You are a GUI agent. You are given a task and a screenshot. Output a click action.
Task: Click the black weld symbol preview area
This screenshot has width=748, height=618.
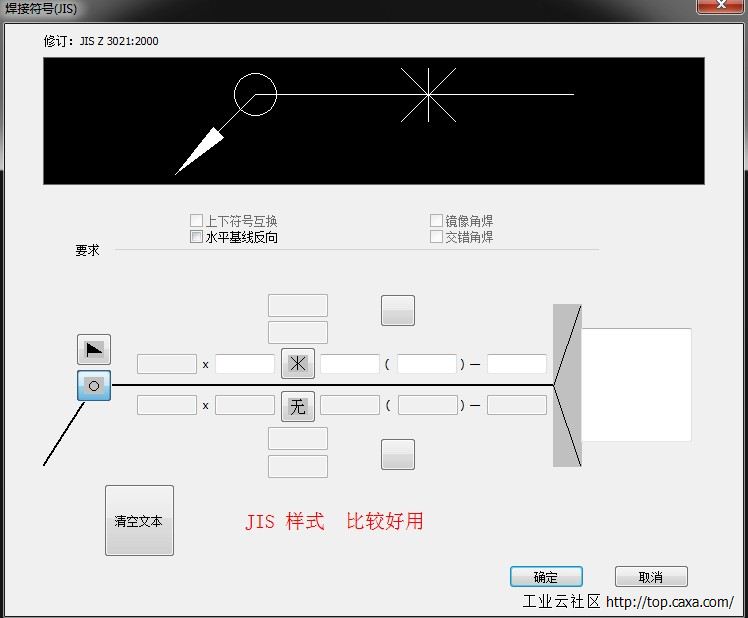point(374,121)
